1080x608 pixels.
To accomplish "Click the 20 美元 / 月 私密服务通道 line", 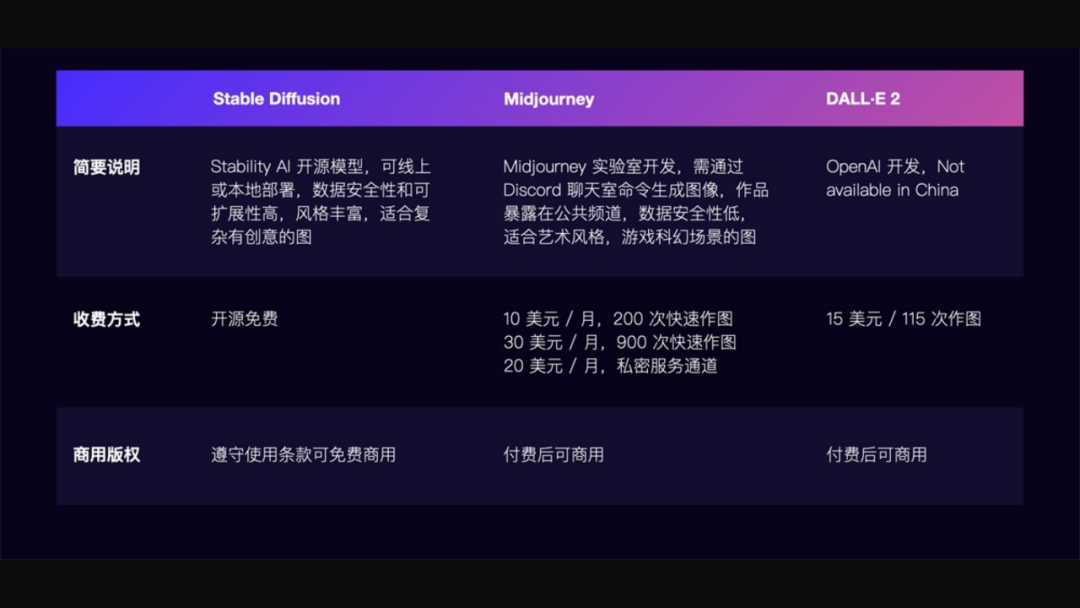I will click(610, 366).
